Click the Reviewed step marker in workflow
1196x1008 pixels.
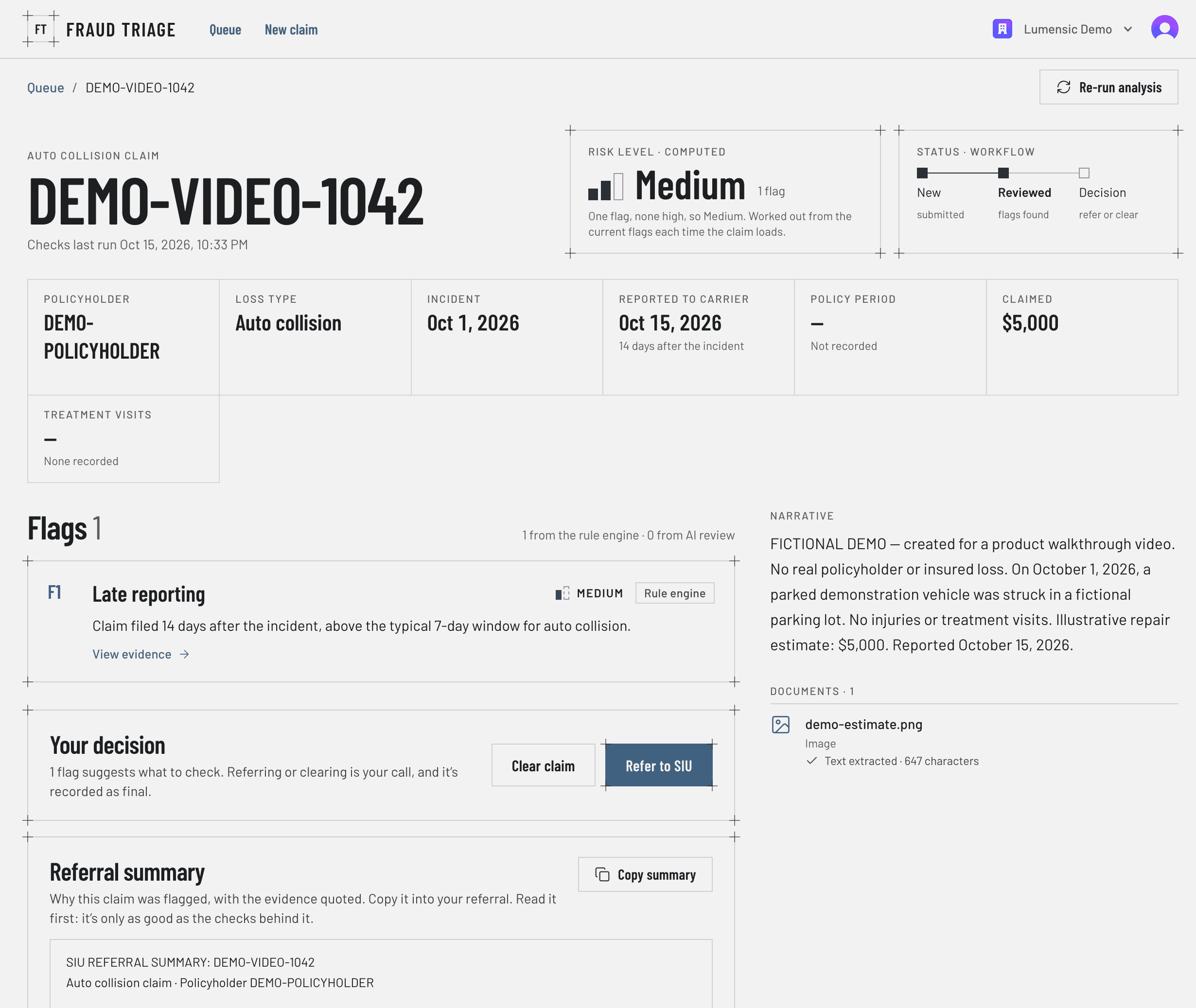click(1003, 173)
